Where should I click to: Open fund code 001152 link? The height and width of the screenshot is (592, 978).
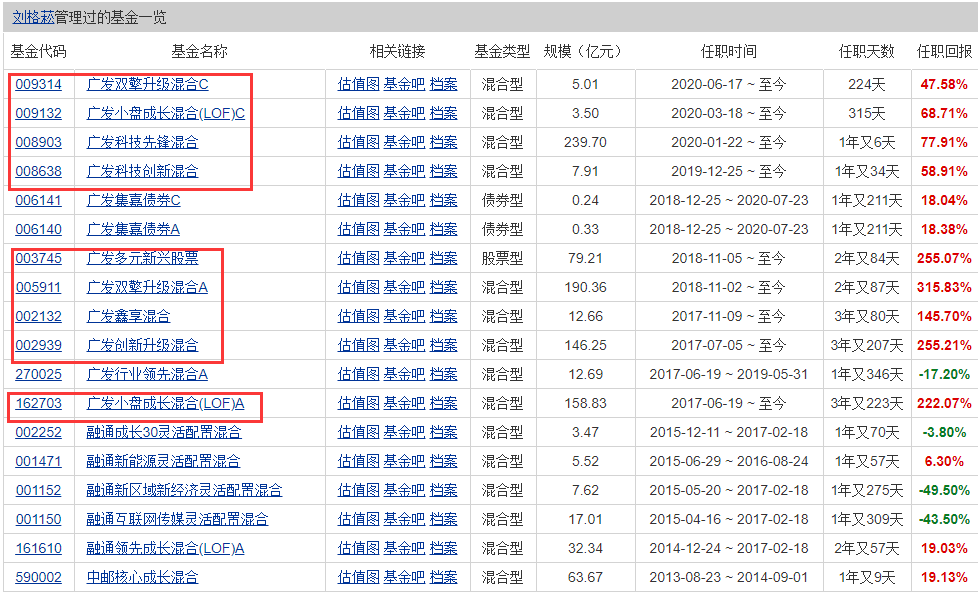tap(39, 490)
